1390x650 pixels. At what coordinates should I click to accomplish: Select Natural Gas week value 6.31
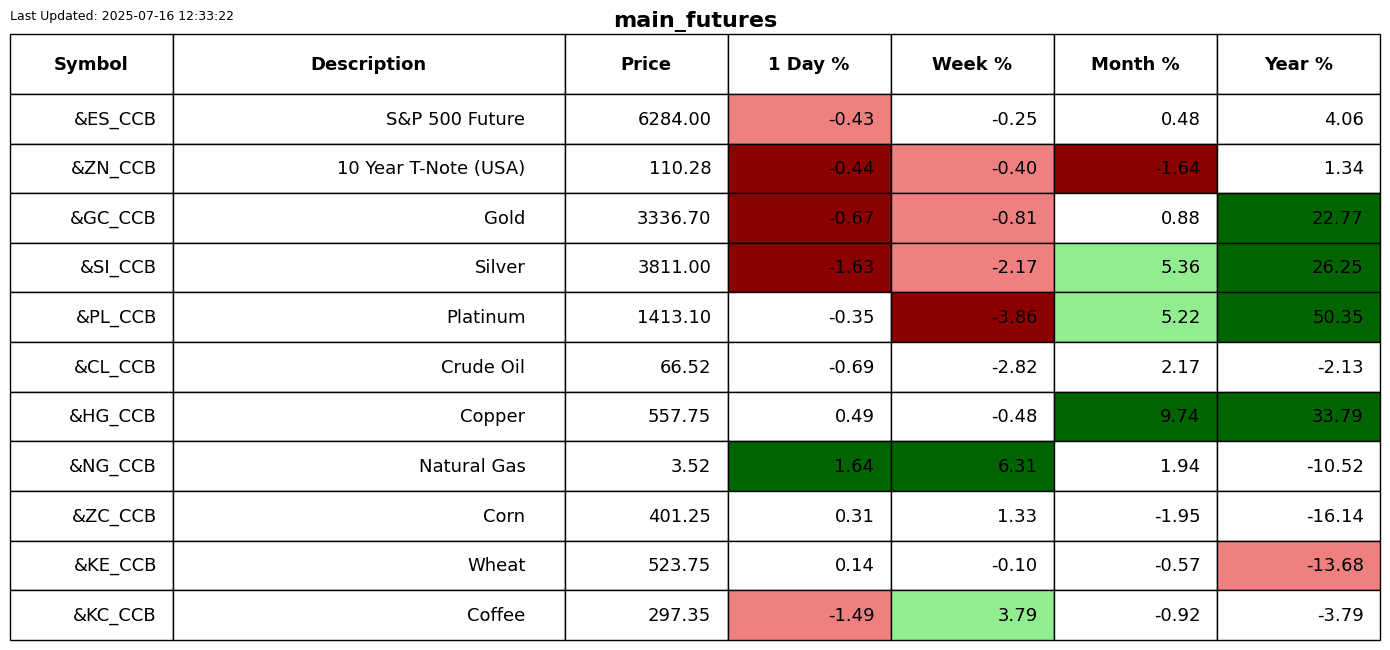972,467
